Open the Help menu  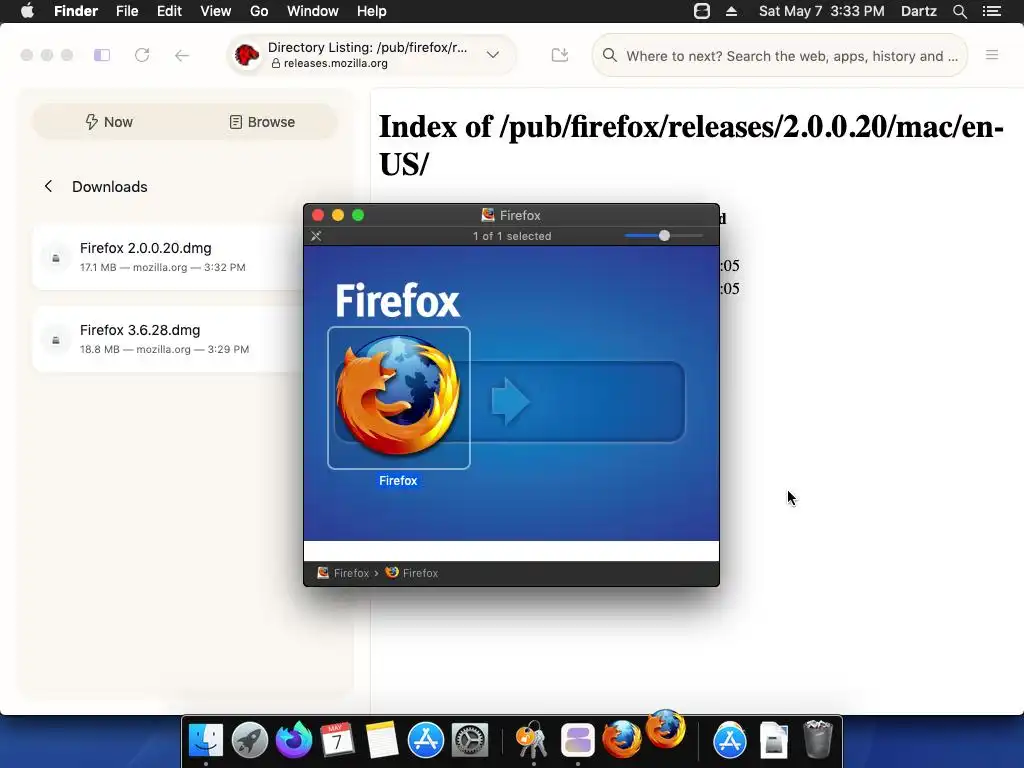372,11
